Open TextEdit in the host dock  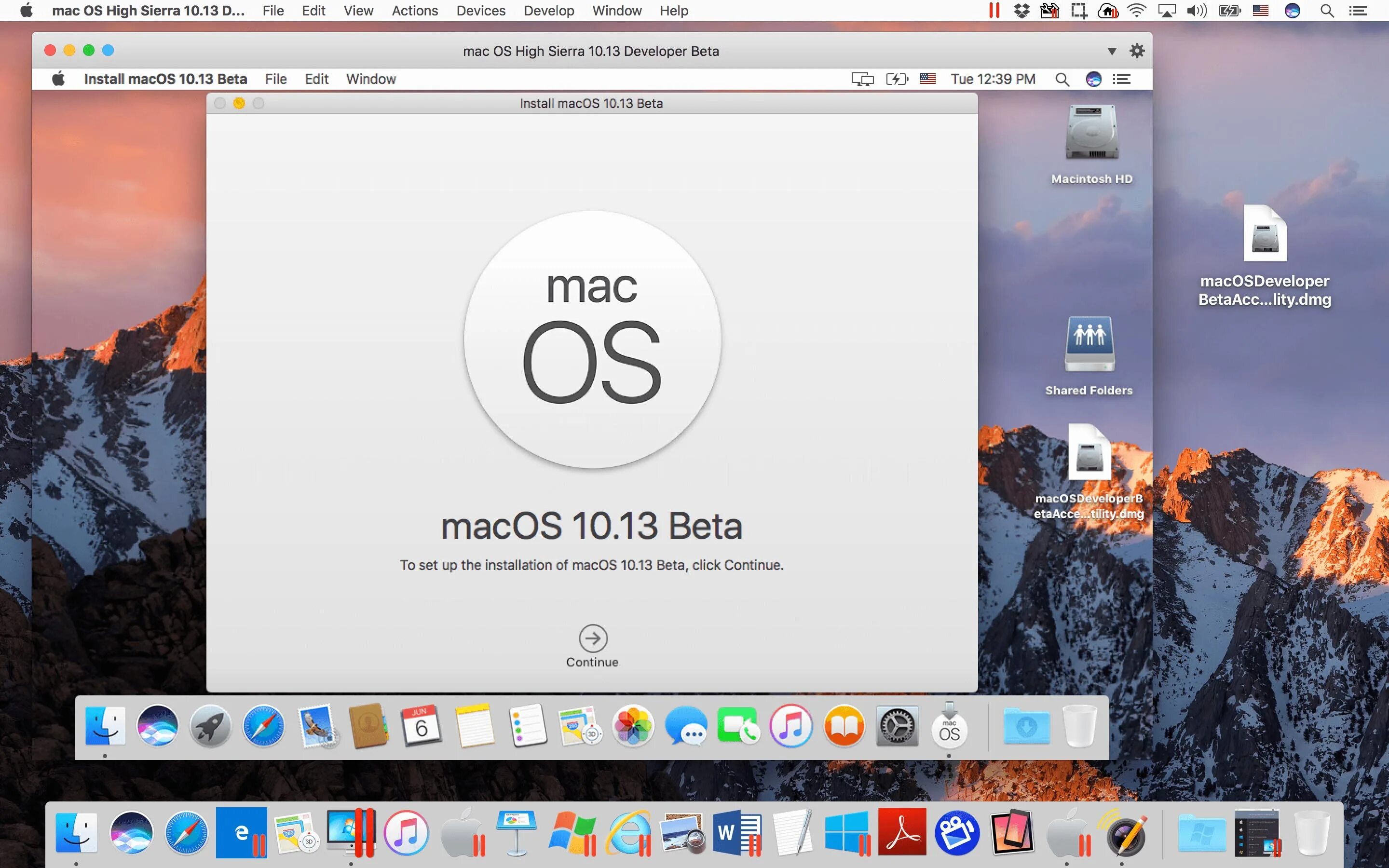click(x=793, y=832)
